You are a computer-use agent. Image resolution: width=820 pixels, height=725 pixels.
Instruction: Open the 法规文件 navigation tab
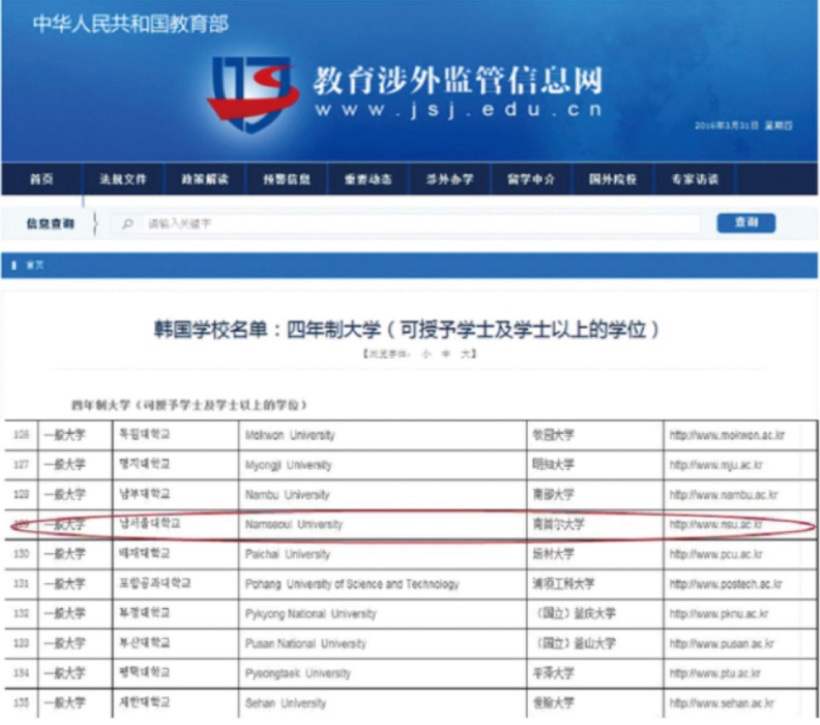(x=123, y=179)
